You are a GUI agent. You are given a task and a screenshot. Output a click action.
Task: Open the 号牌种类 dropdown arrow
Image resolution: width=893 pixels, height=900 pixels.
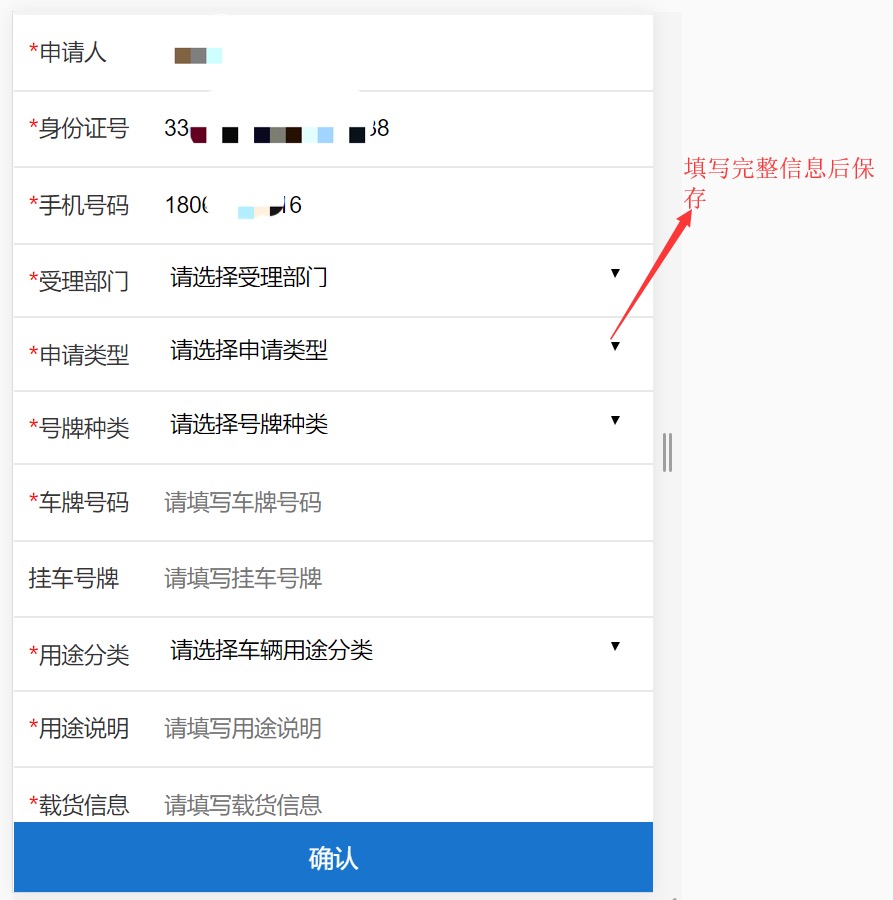coord(615,420)
